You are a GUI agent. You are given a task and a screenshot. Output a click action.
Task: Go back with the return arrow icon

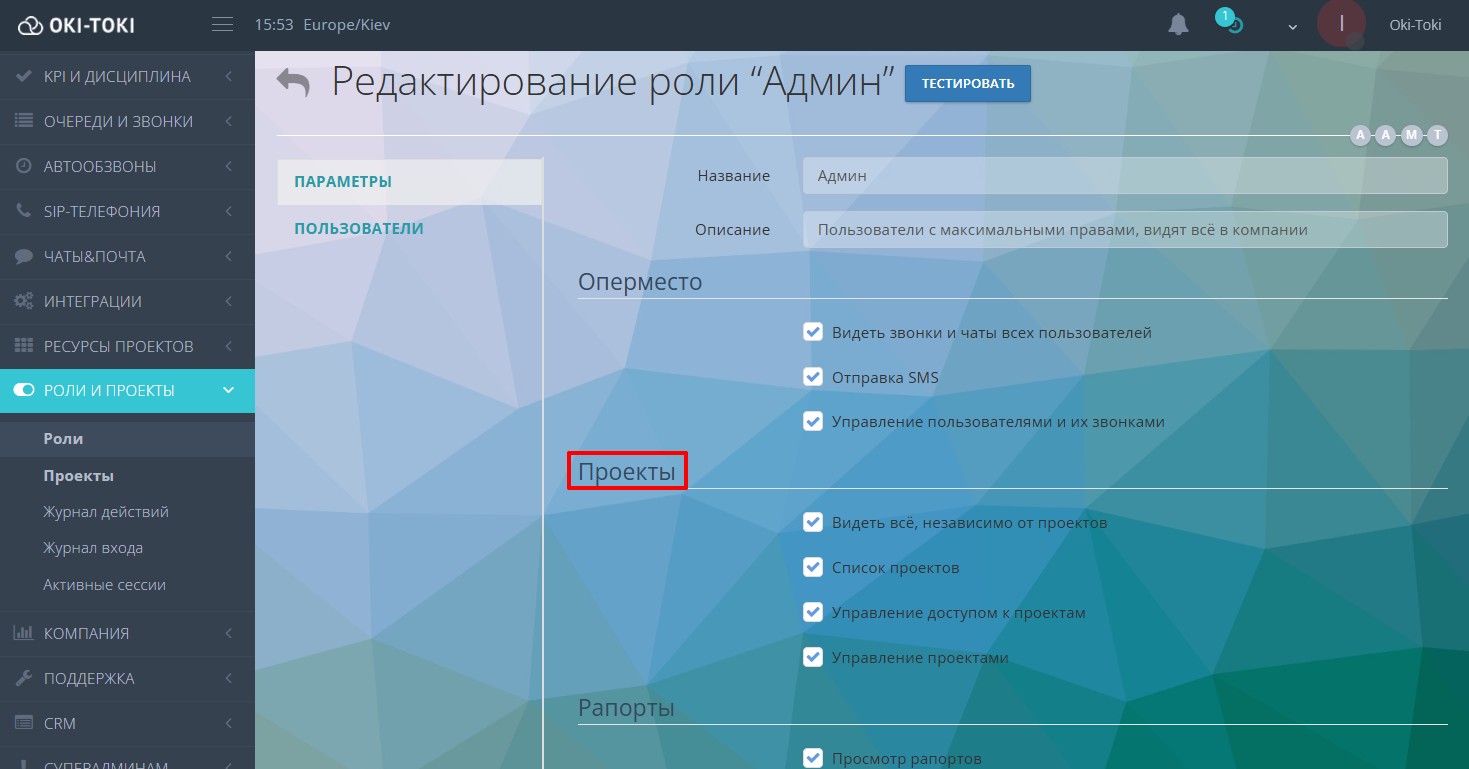(294, 83)
